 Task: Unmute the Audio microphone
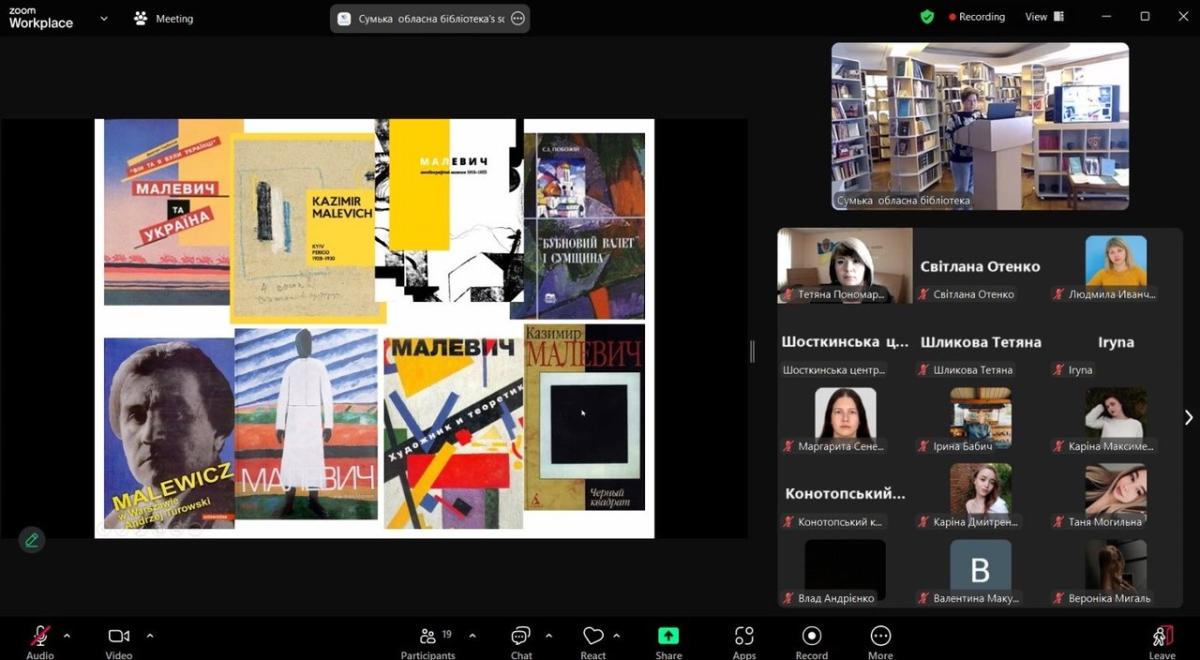(x=40, y=637)
